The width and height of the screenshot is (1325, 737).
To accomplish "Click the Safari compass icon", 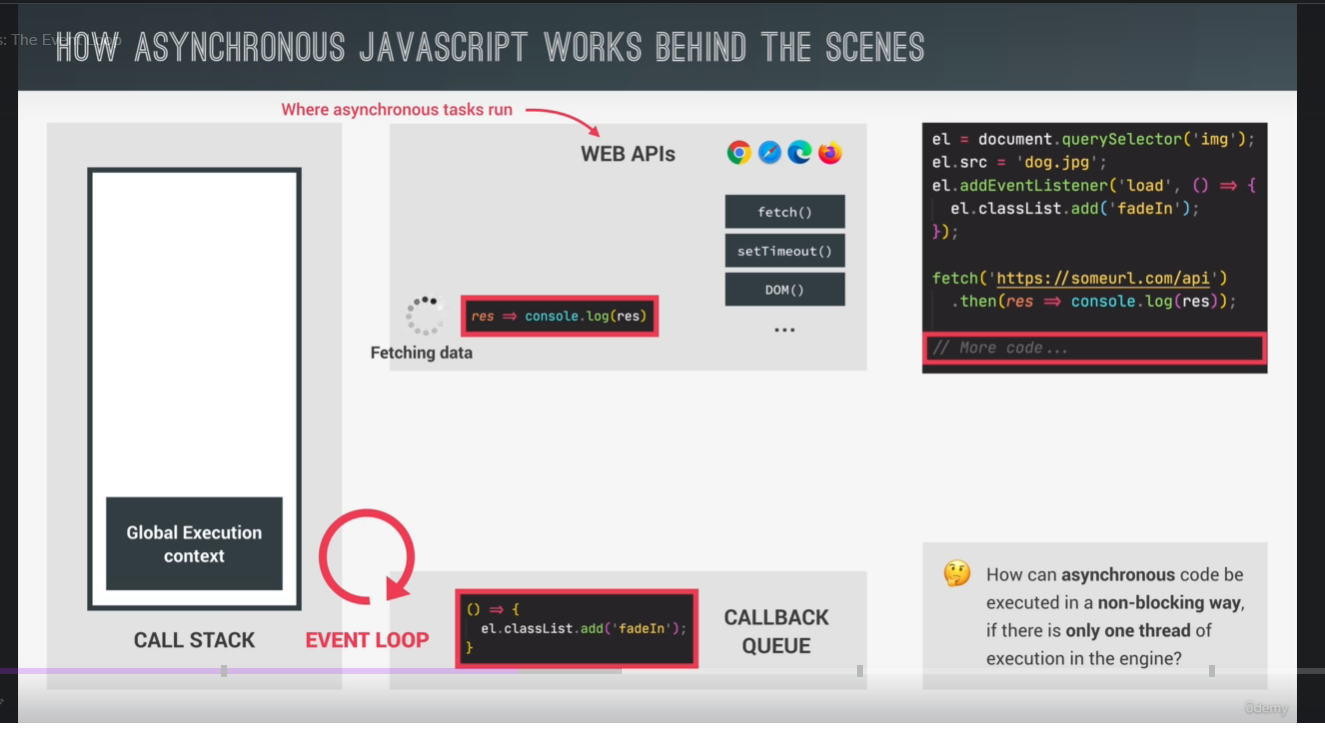I will tap(769, 152).
